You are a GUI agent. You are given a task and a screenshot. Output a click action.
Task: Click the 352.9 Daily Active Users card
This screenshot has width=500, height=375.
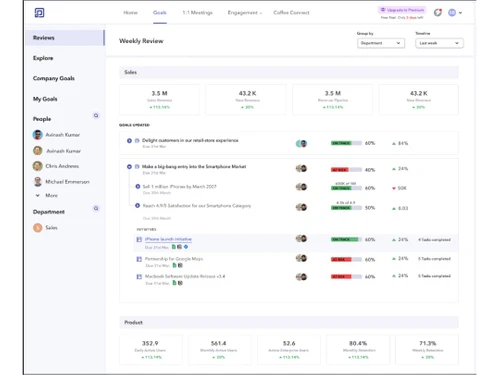151,350
